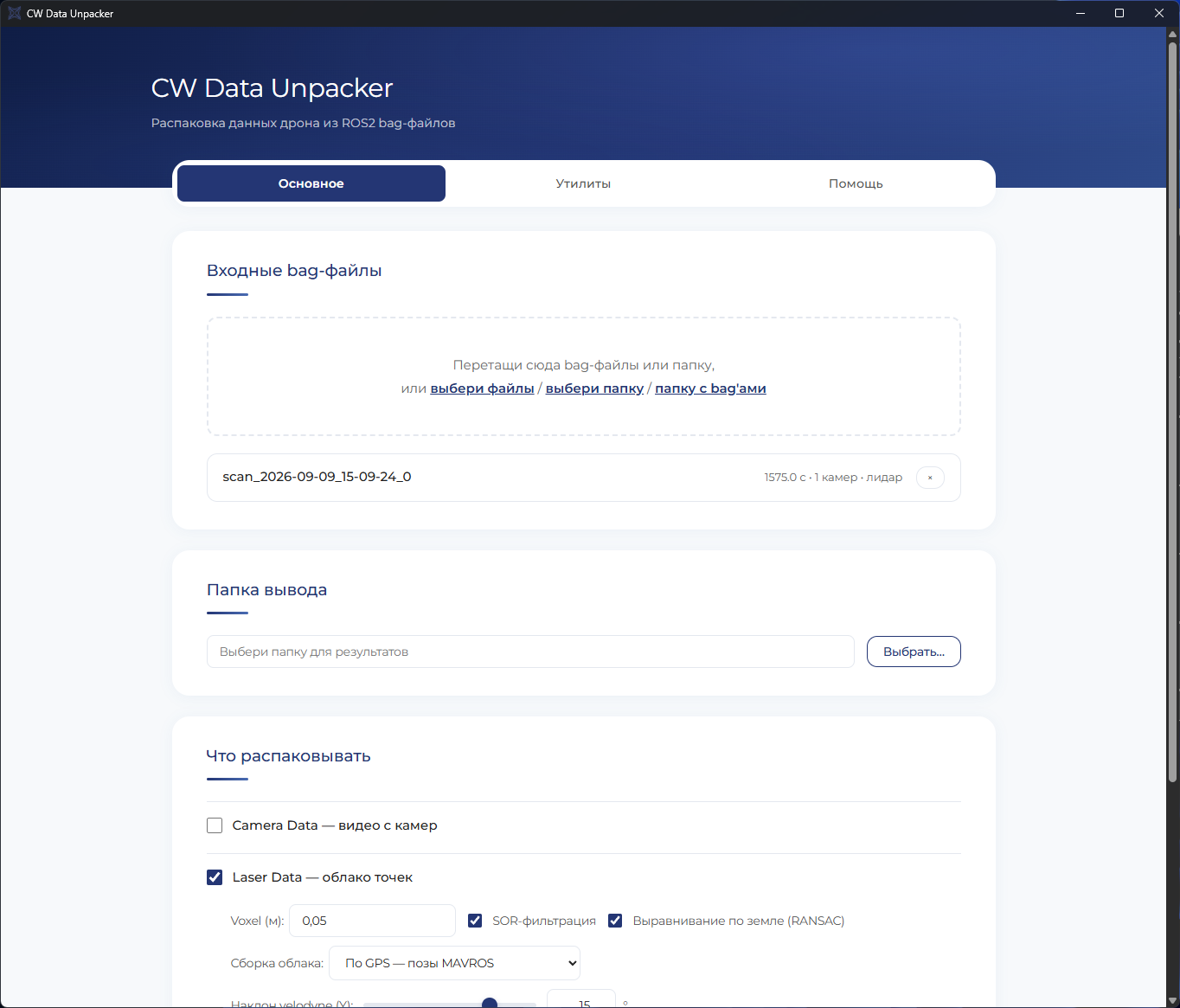Click the 'Входные bag-файлы' section heading
This screenshot has width=1180, height=1008.
294,271
